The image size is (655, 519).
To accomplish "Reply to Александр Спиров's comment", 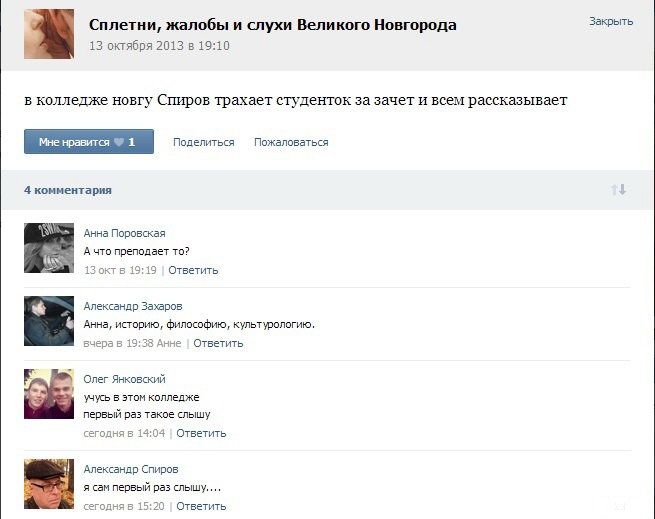I will (x=201, y=506).
